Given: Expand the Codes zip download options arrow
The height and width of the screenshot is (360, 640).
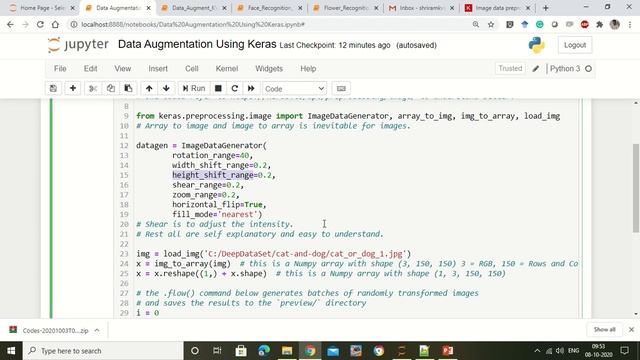Looking at the screenshot, I should point(97,330).
